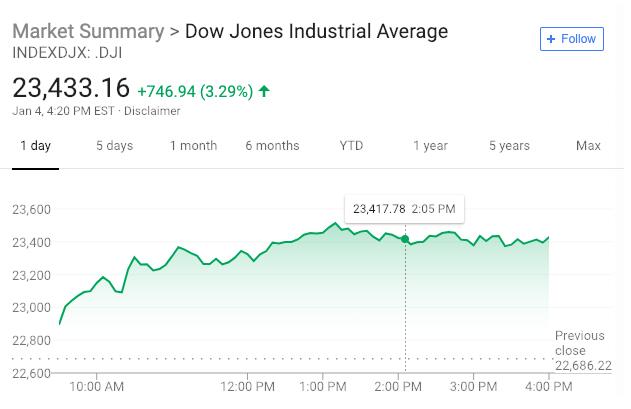Image resolution: width=631 pixels, height=409 pixels.
Task: Select the 5 years tab
Action: pos(509,146)
